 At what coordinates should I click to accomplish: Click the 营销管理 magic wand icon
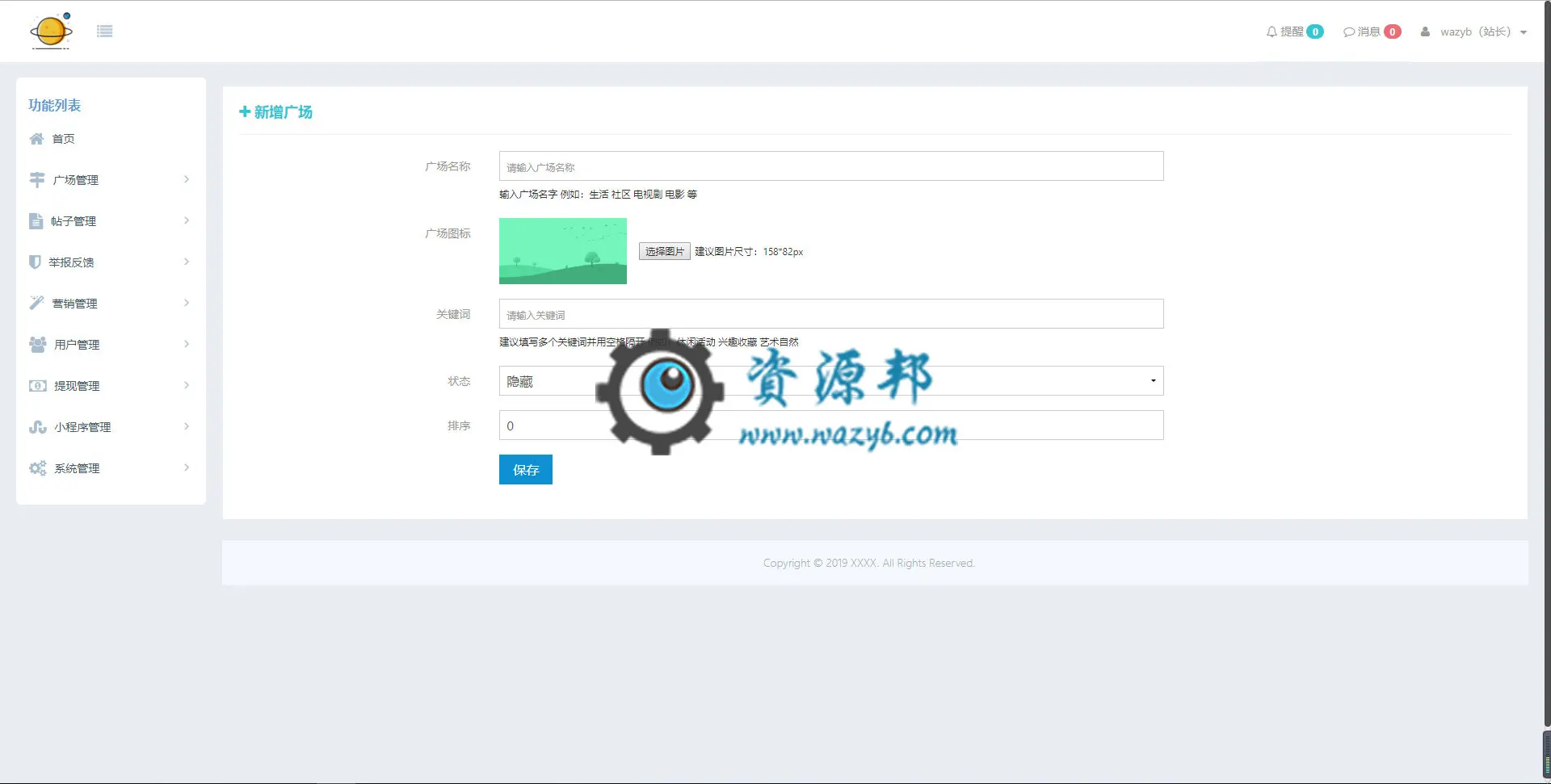36,303
